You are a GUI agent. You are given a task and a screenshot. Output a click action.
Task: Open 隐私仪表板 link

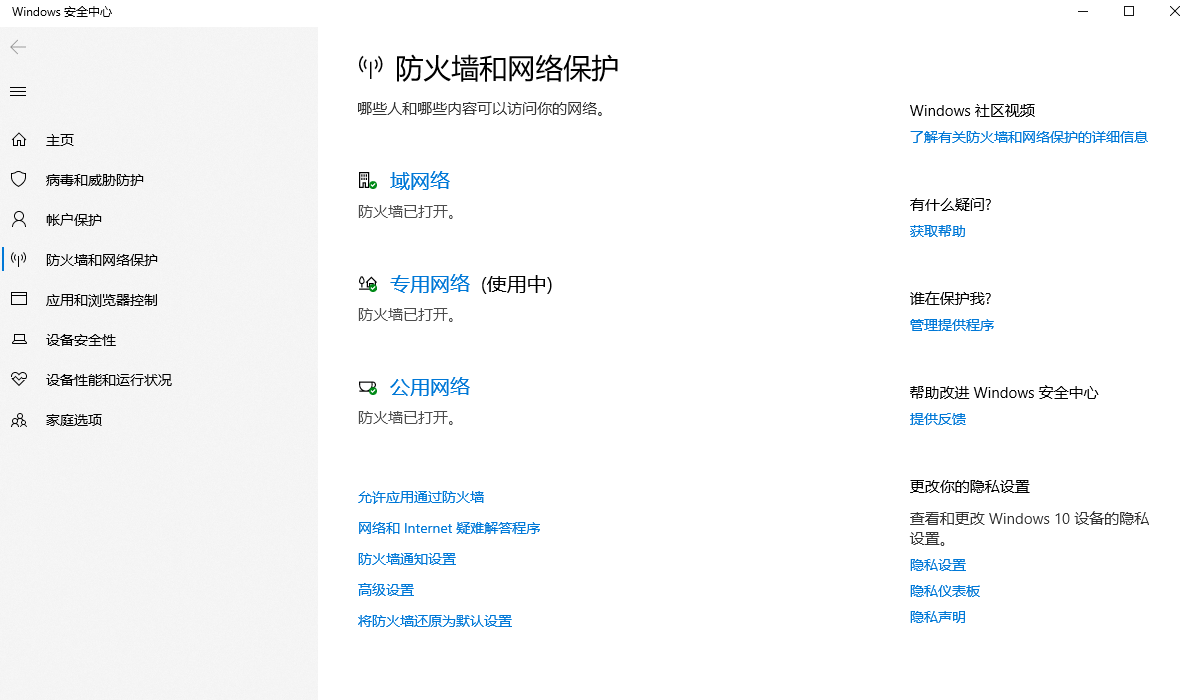click(945, 591)
